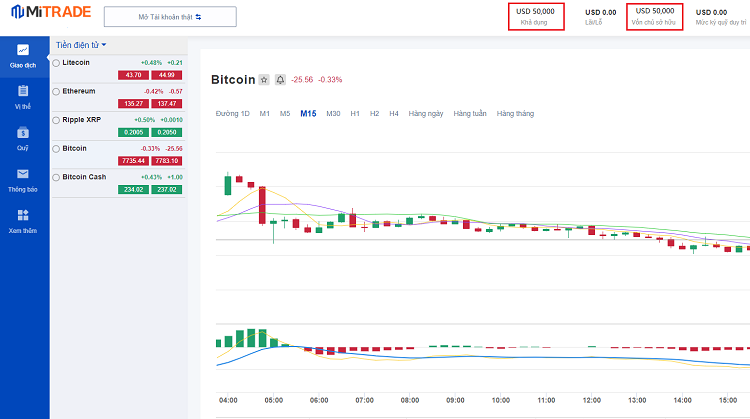
Task: Select the Bitcoin Cash radio button
Action: point(56,177)
